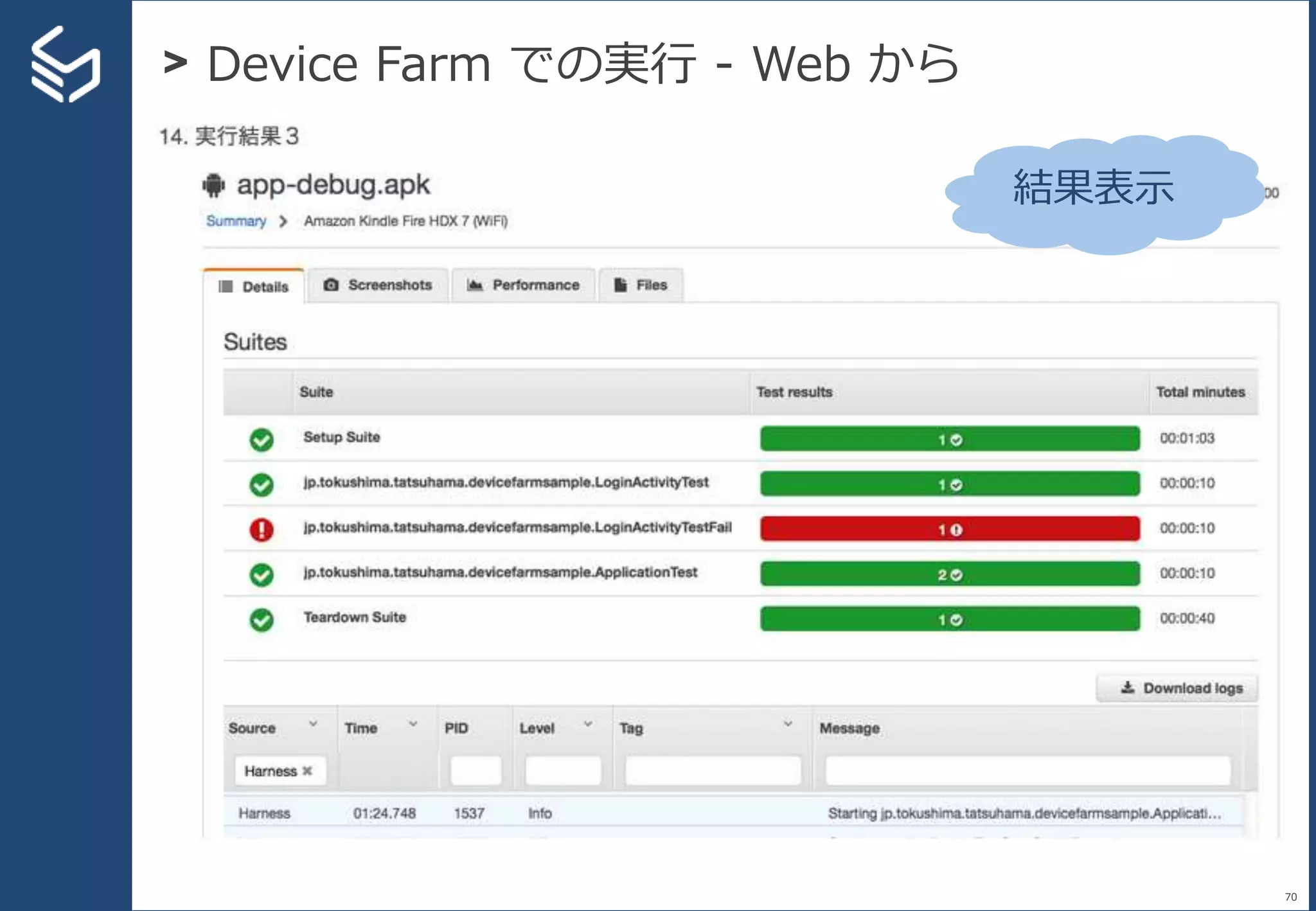Click the Message column header
The image size is (1316, 911).
click(x=849, y=728)
